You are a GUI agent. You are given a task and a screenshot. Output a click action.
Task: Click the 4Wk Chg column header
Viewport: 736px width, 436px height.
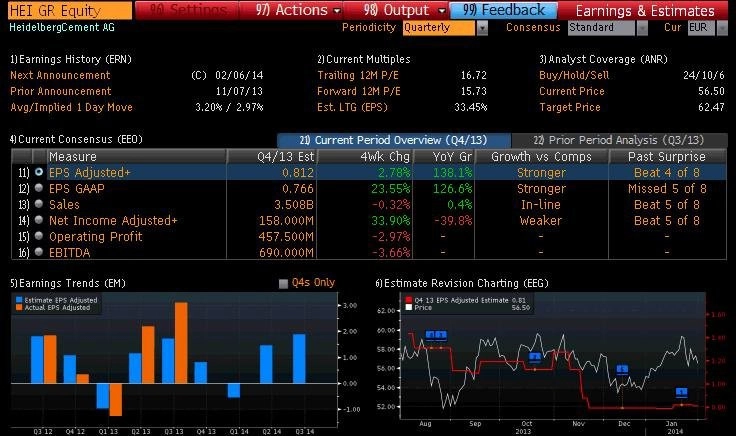tap(364, 156)
